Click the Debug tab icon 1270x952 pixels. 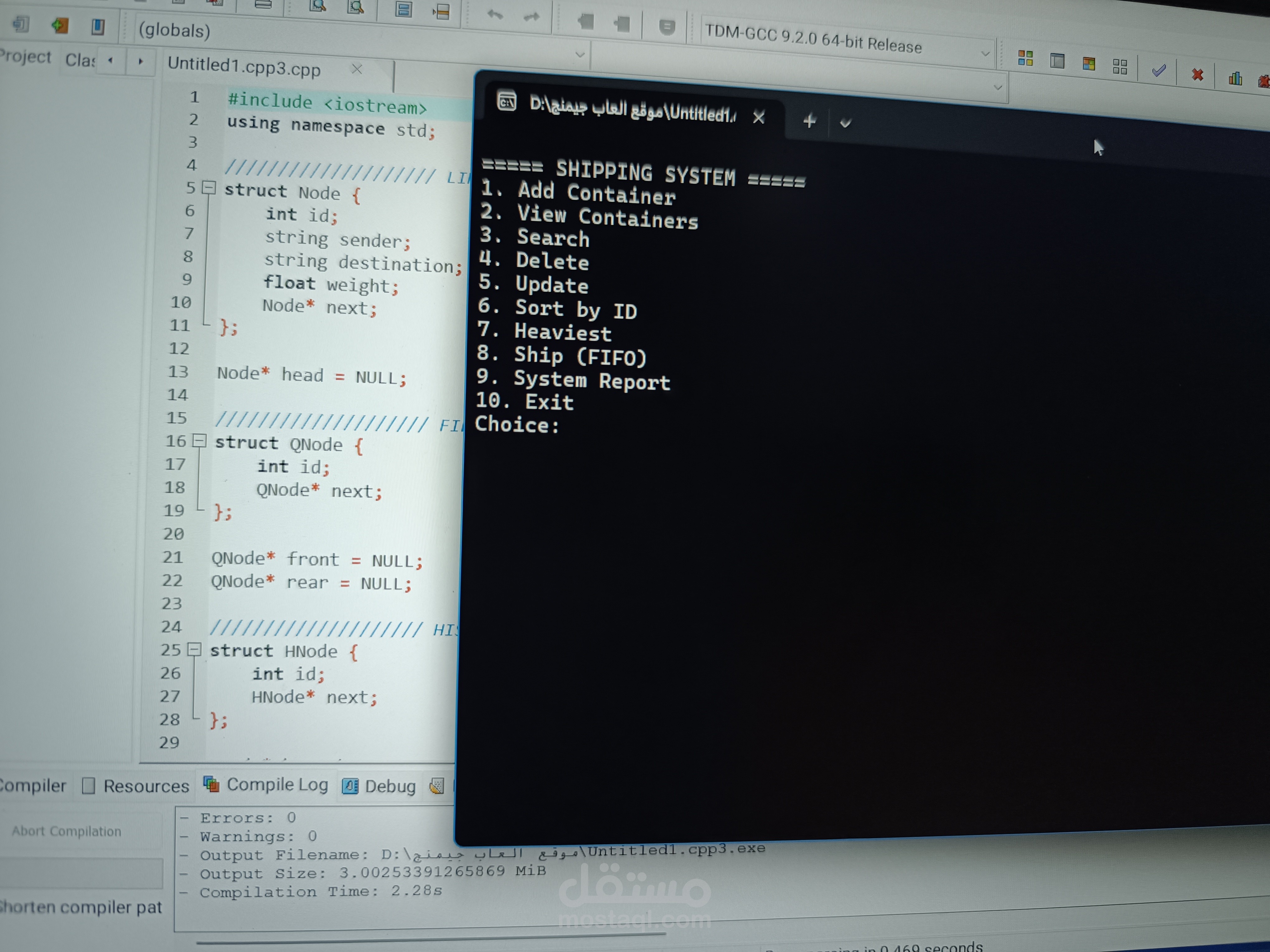pos(350,786)
